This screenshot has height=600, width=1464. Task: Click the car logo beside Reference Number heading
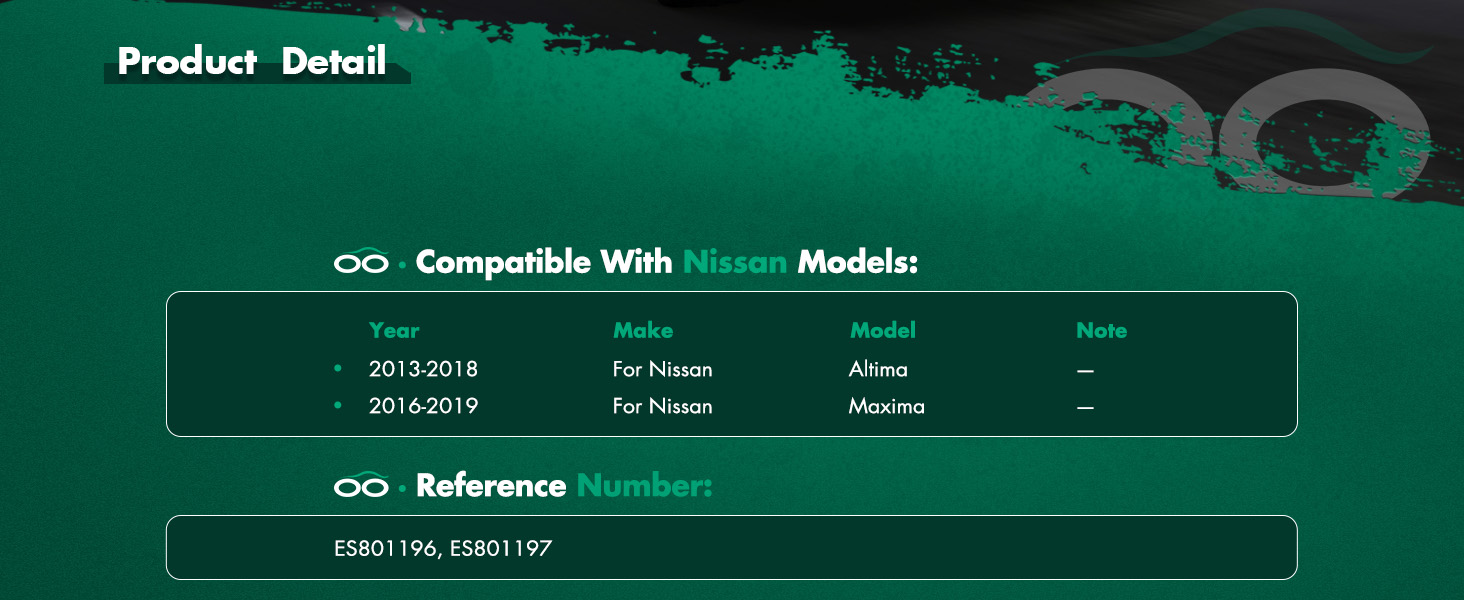click(x=361, y=484)
